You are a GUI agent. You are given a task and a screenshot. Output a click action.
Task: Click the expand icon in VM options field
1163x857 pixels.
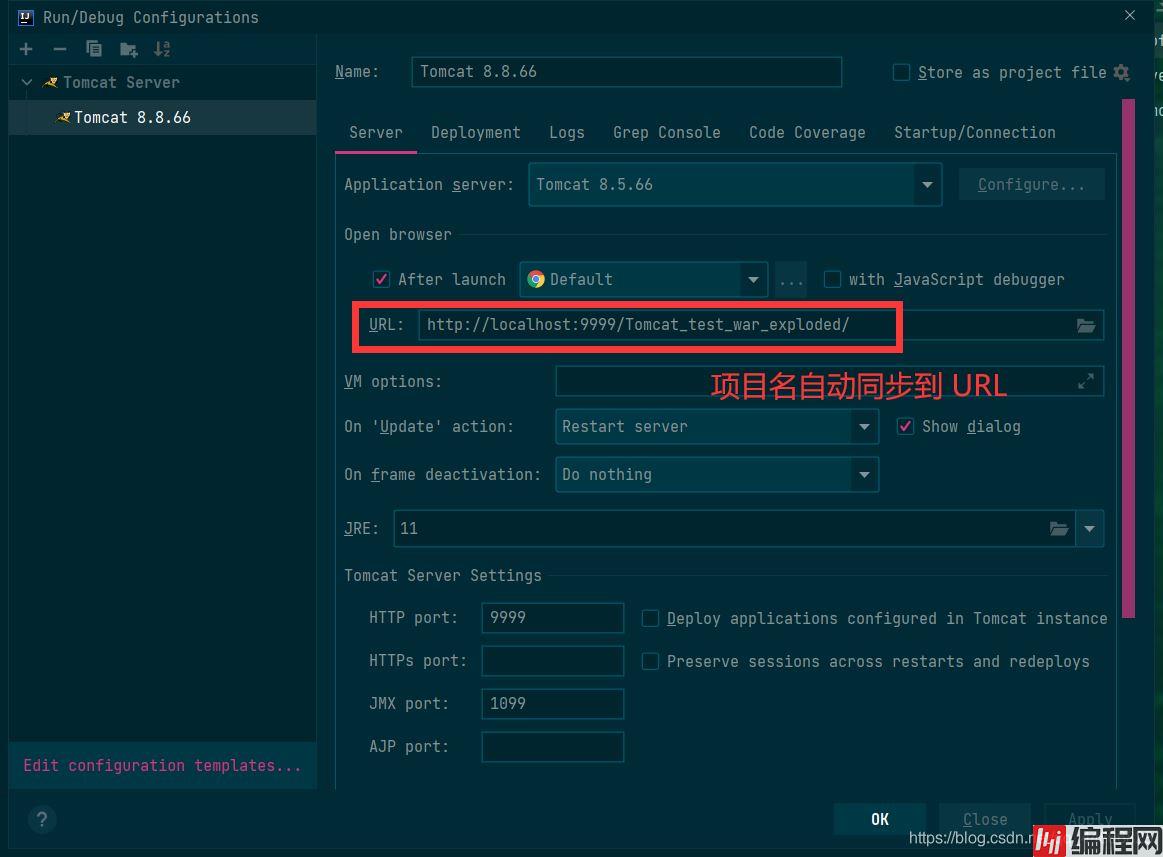[1085, 381]
